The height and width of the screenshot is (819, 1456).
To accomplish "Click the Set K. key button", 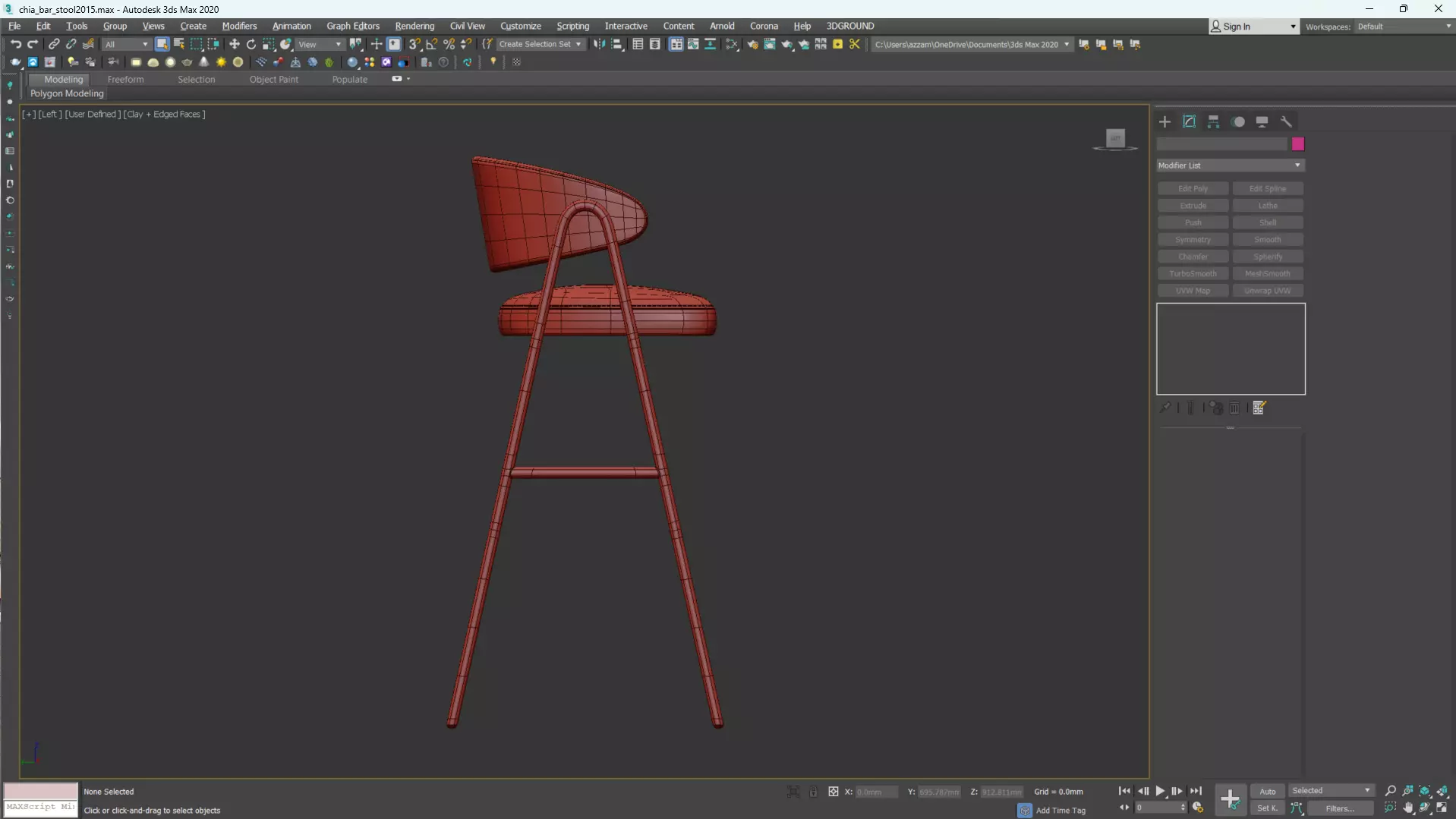I will coord(1268,808).
